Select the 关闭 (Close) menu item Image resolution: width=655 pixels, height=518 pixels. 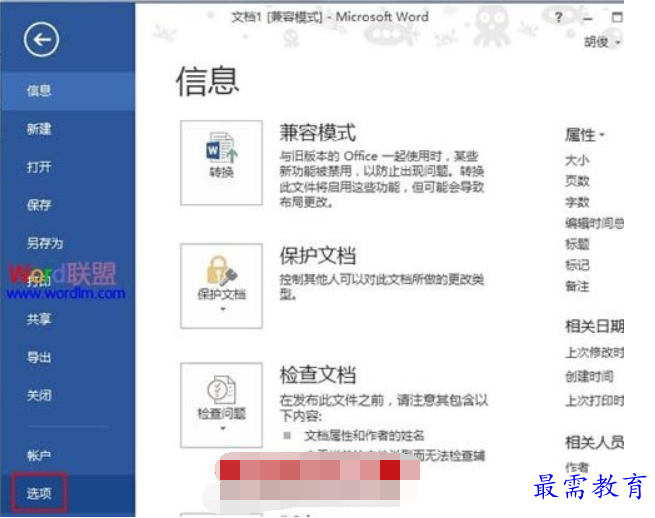tap(68, 395)
